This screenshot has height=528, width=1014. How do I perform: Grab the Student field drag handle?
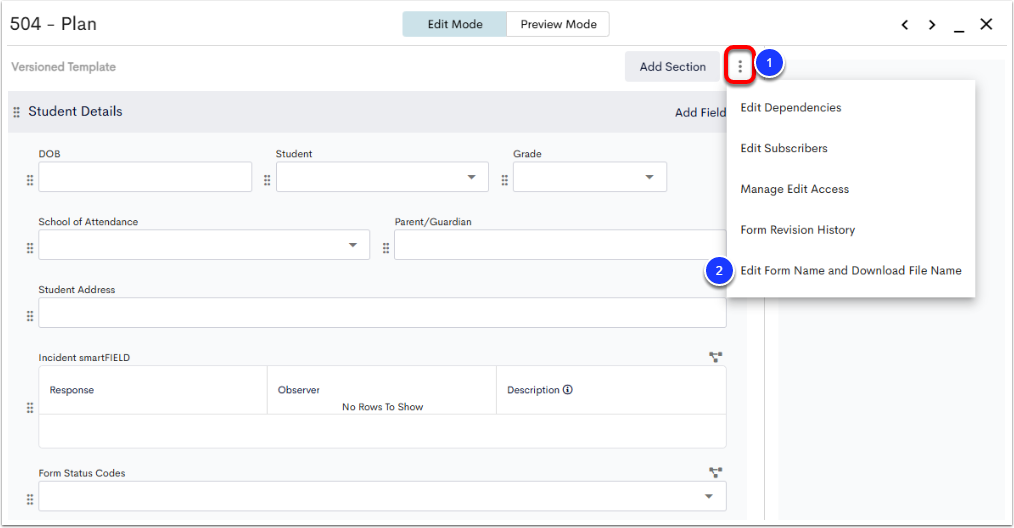coord(267,181)
